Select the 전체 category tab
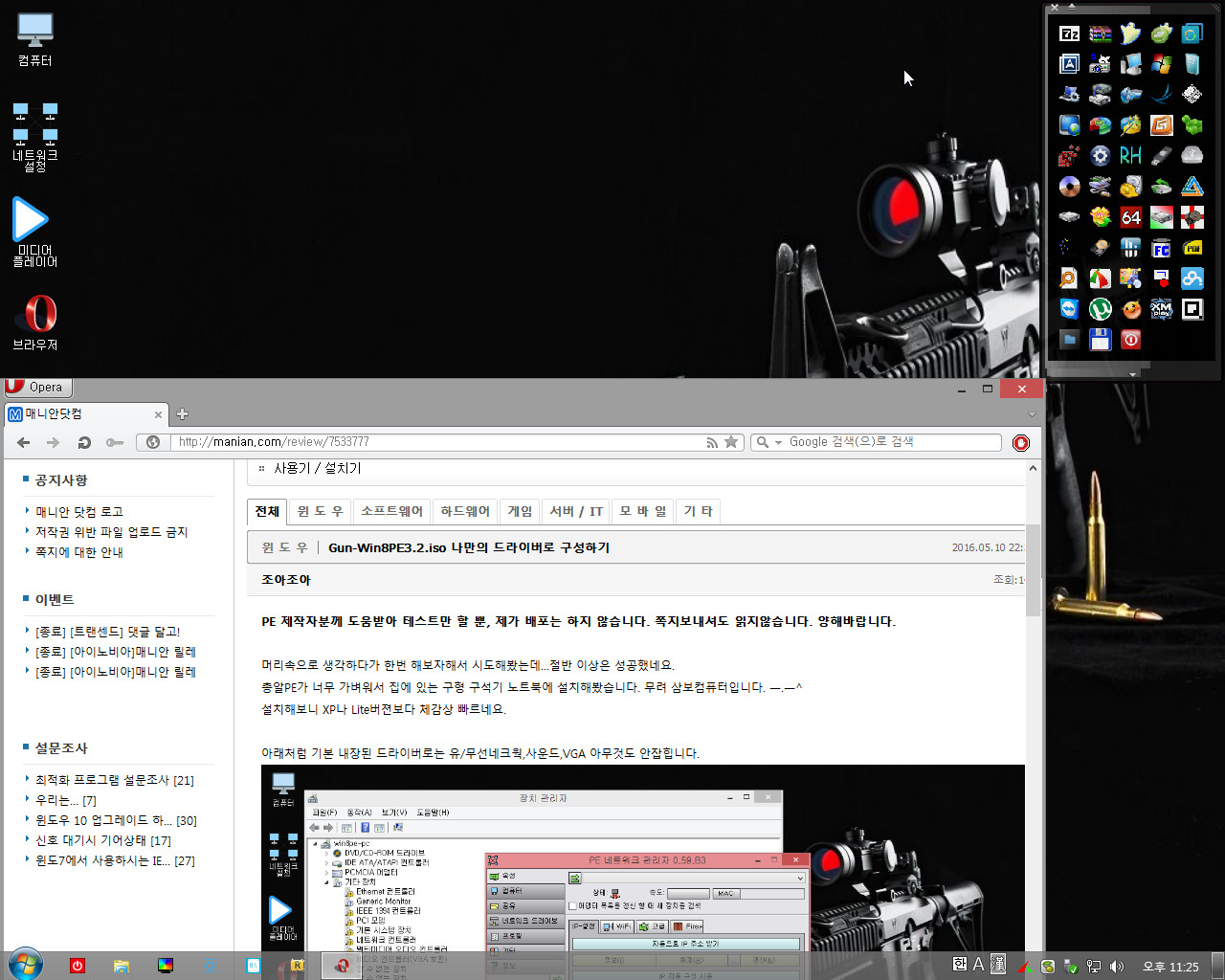 (267, 511)
